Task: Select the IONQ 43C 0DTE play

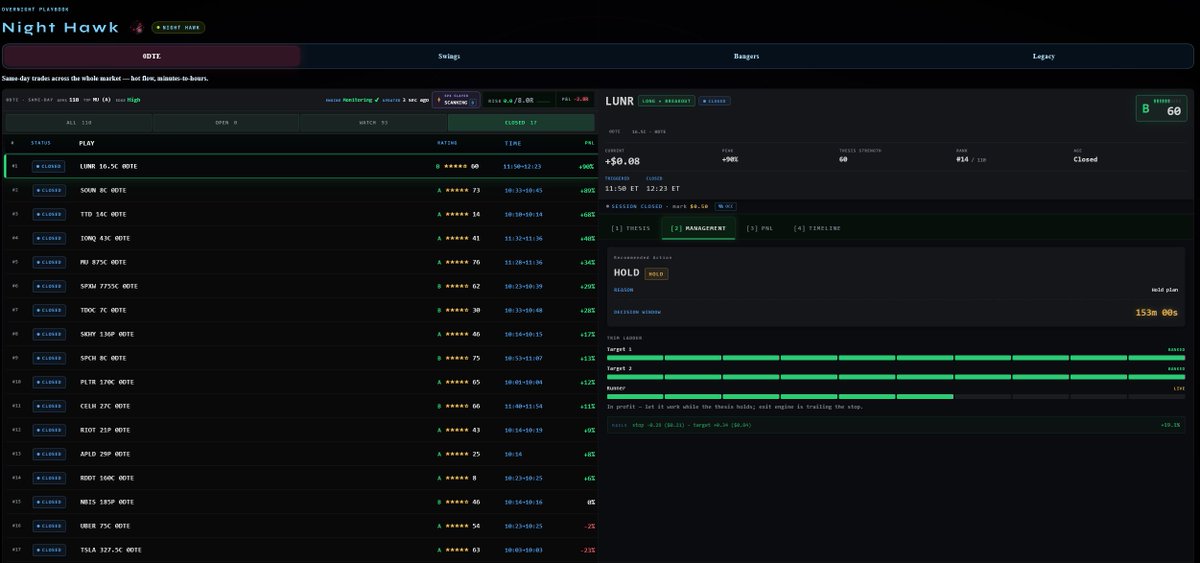Action: coord(300,238)
